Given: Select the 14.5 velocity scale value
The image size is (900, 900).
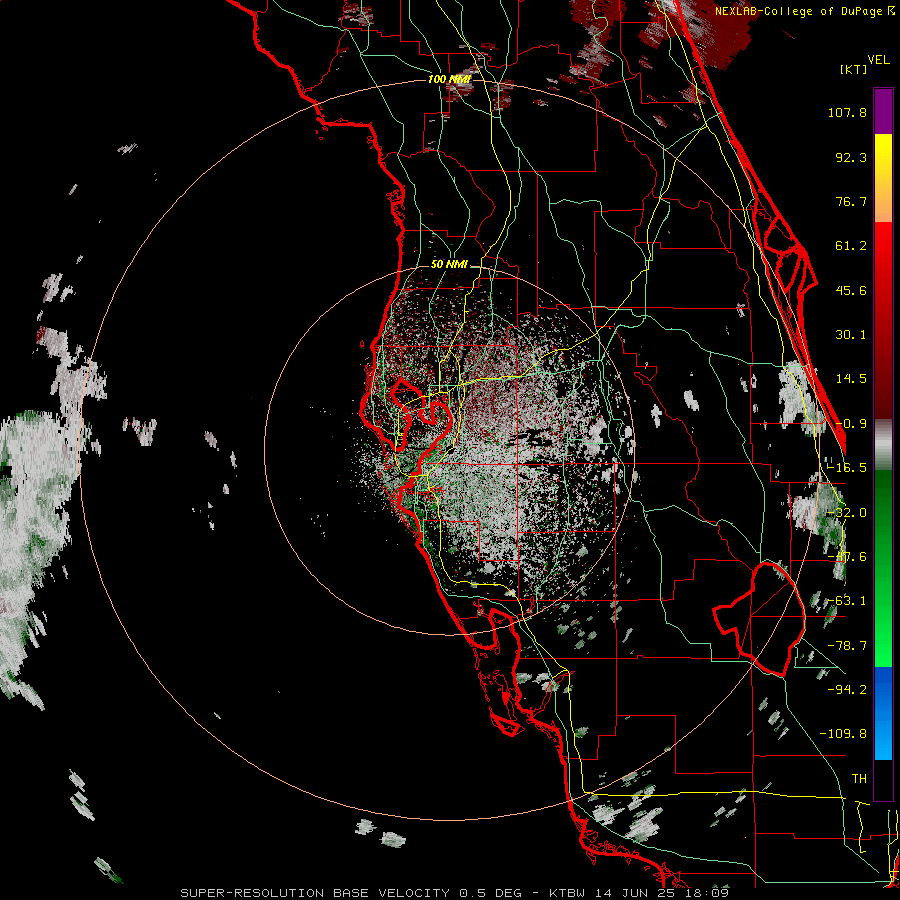Looking at the screenshot, I should [851, 379].
